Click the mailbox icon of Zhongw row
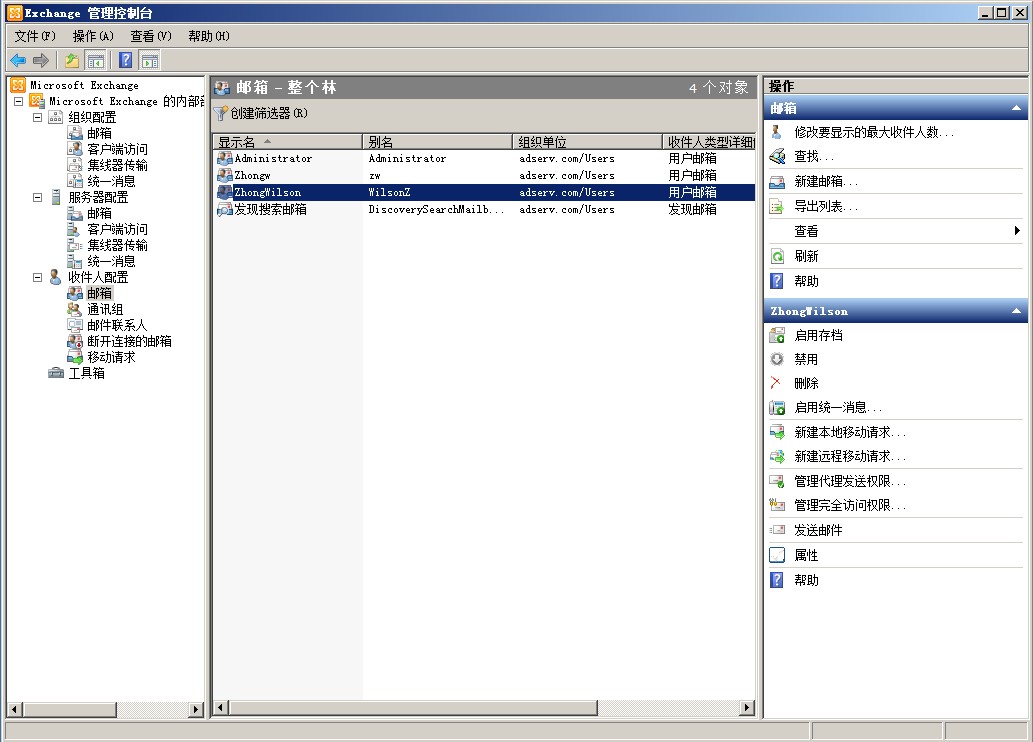This screenshot has width=1033, height=742. tap(225, 175)
